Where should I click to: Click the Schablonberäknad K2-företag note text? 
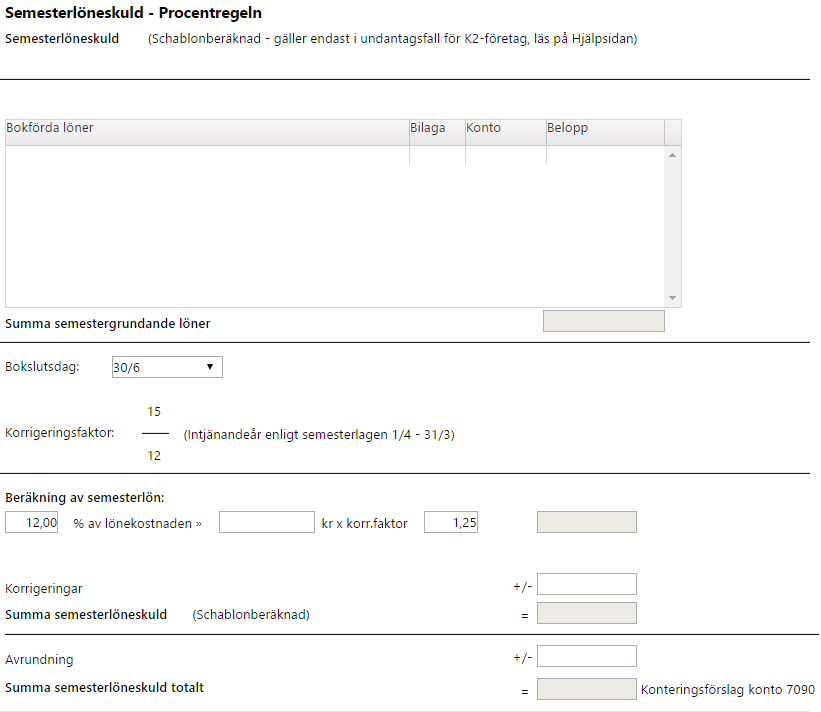click(393, 39)
